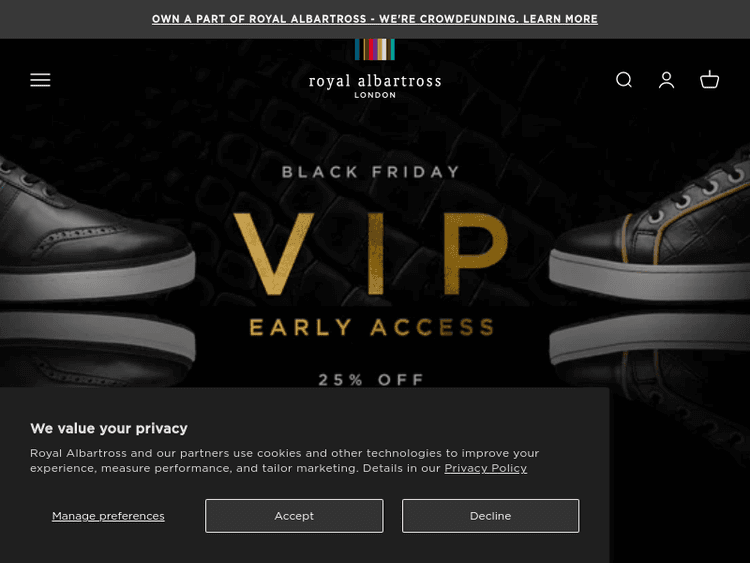Click the "We value your privacy" heading

pyautogui.click(x=109, y=428)
